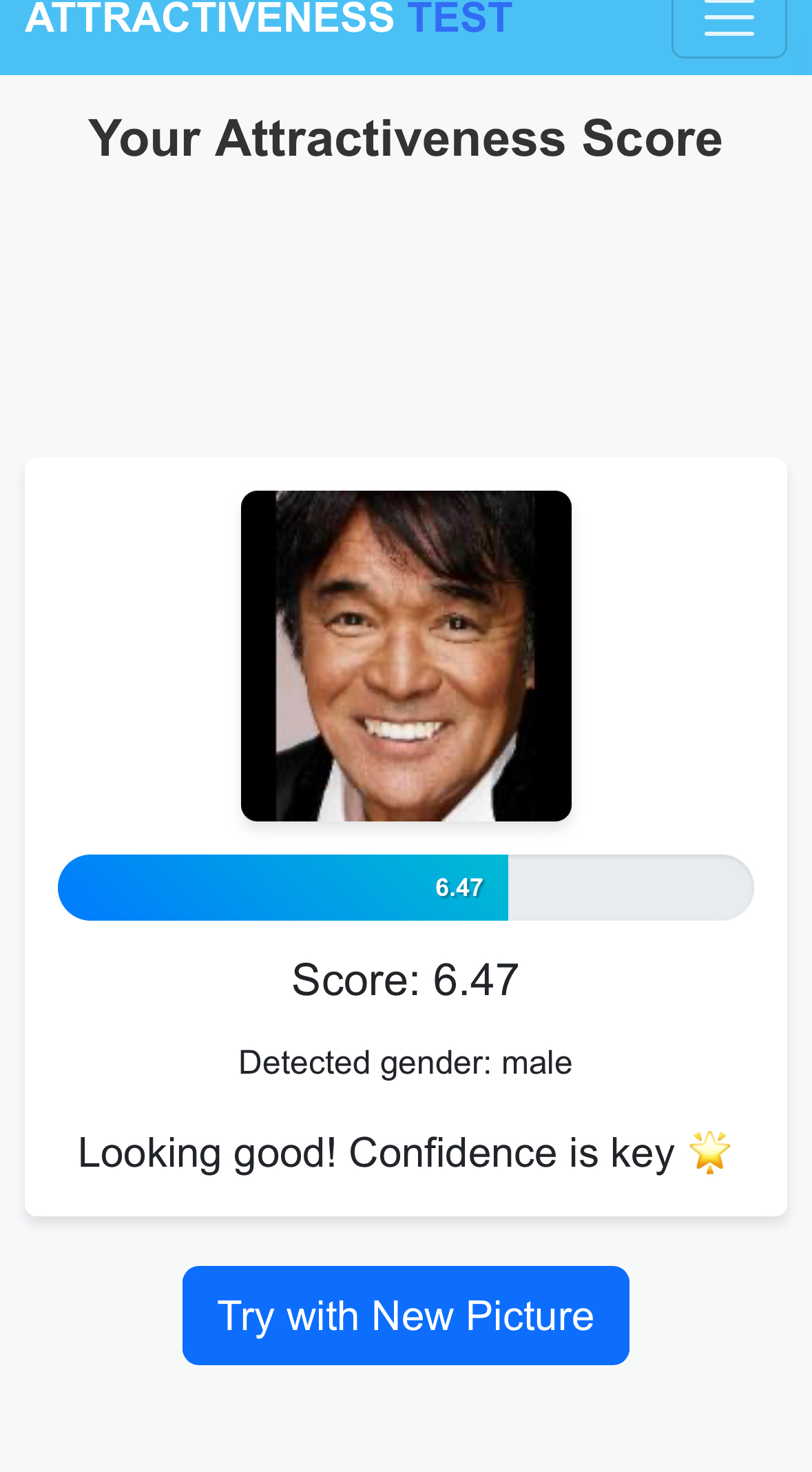812x1472 pixels.
Task: Click the Detected gender label
Action: 365,1063
